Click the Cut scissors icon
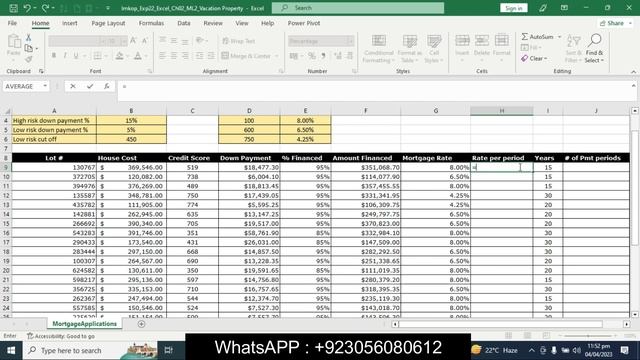640x360 pixels. (29, 38)
